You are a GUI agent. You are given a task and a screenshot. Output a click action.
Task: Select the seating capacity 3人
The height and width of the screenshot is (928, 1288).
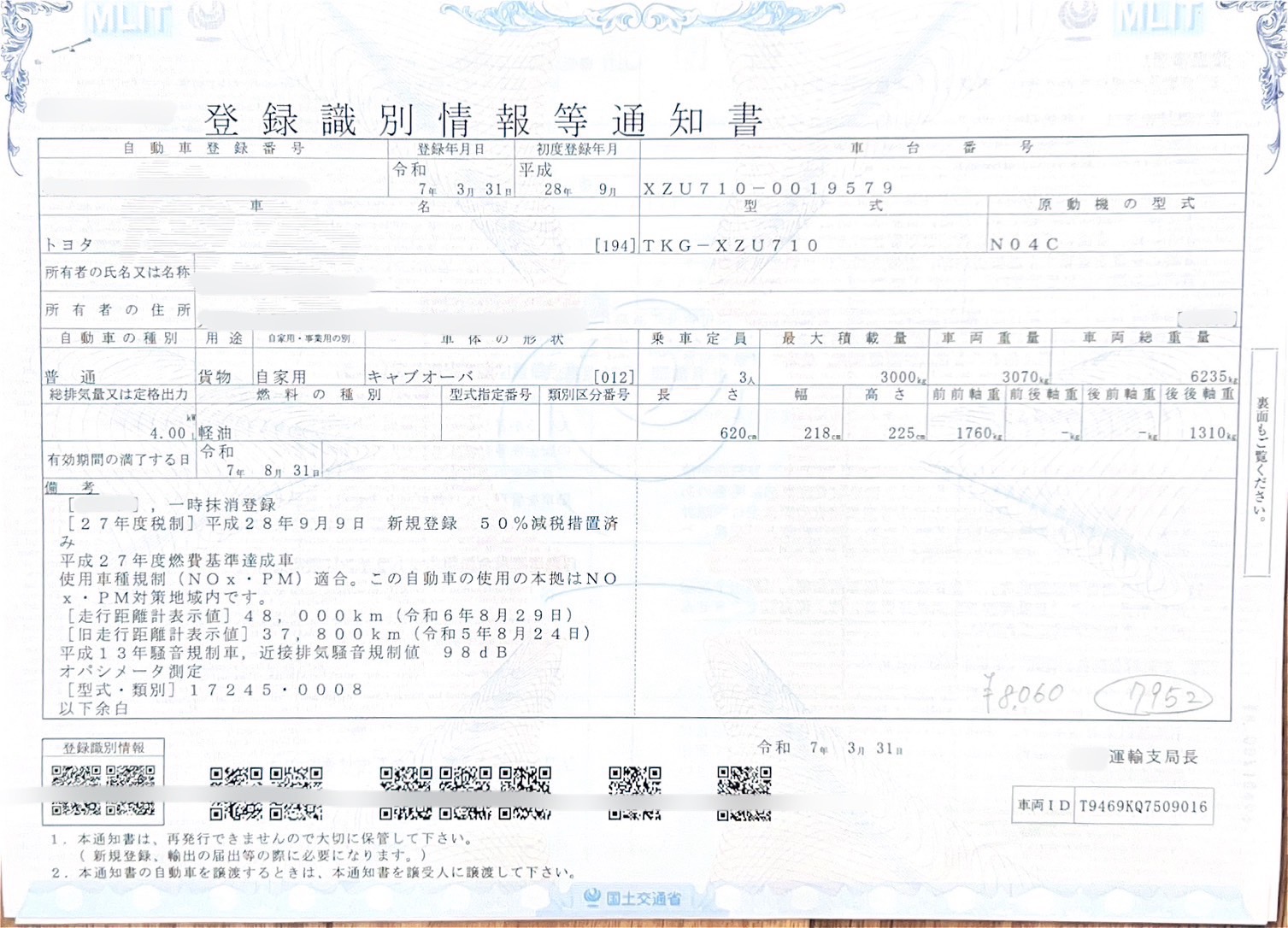747,378
